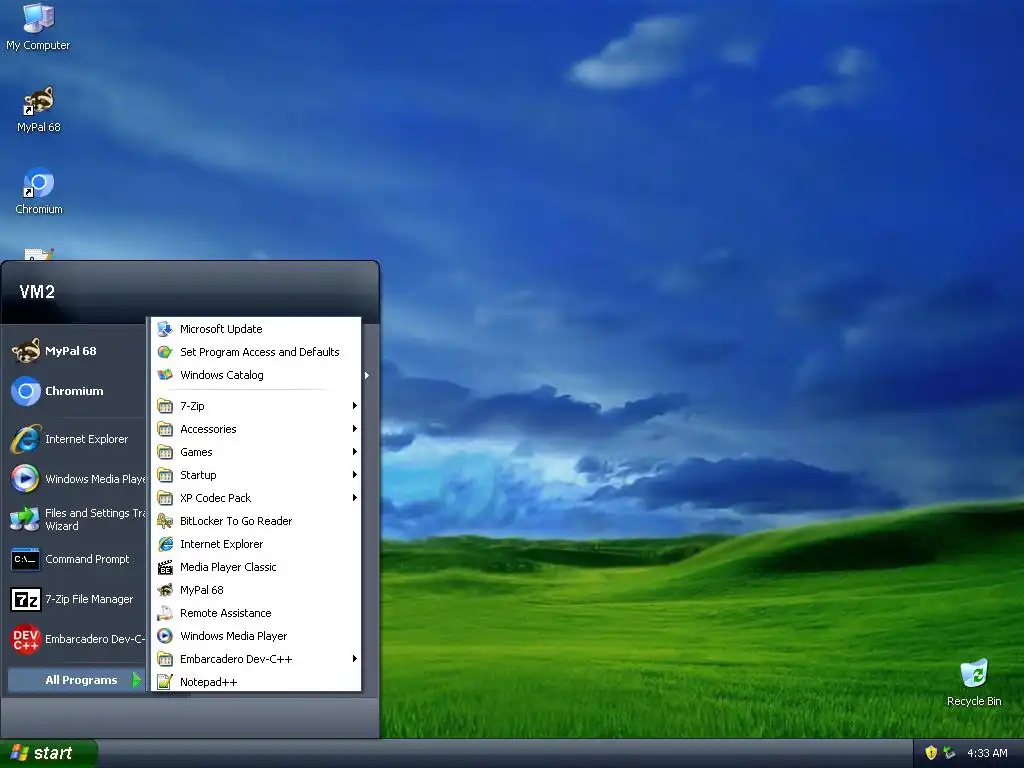Open the Games folder entry
1024x768 pixels.
[x=256, y=452]
